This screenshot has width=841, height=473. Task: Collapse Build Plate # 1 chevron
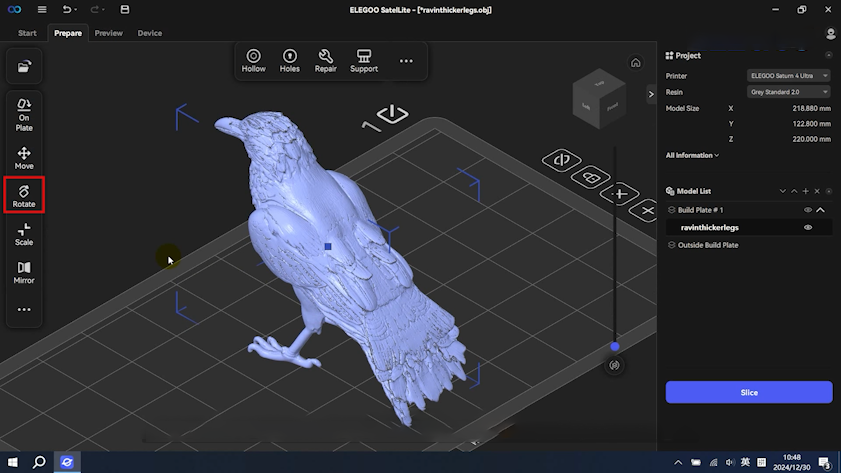click(x=821, y=210)
